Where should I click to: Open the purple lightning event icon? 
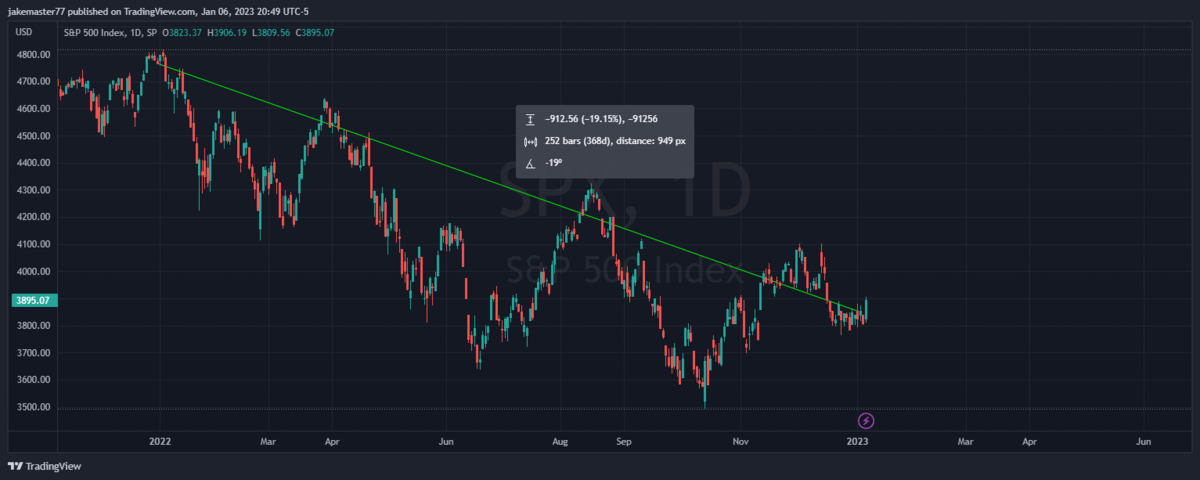(x=867, y=421)
